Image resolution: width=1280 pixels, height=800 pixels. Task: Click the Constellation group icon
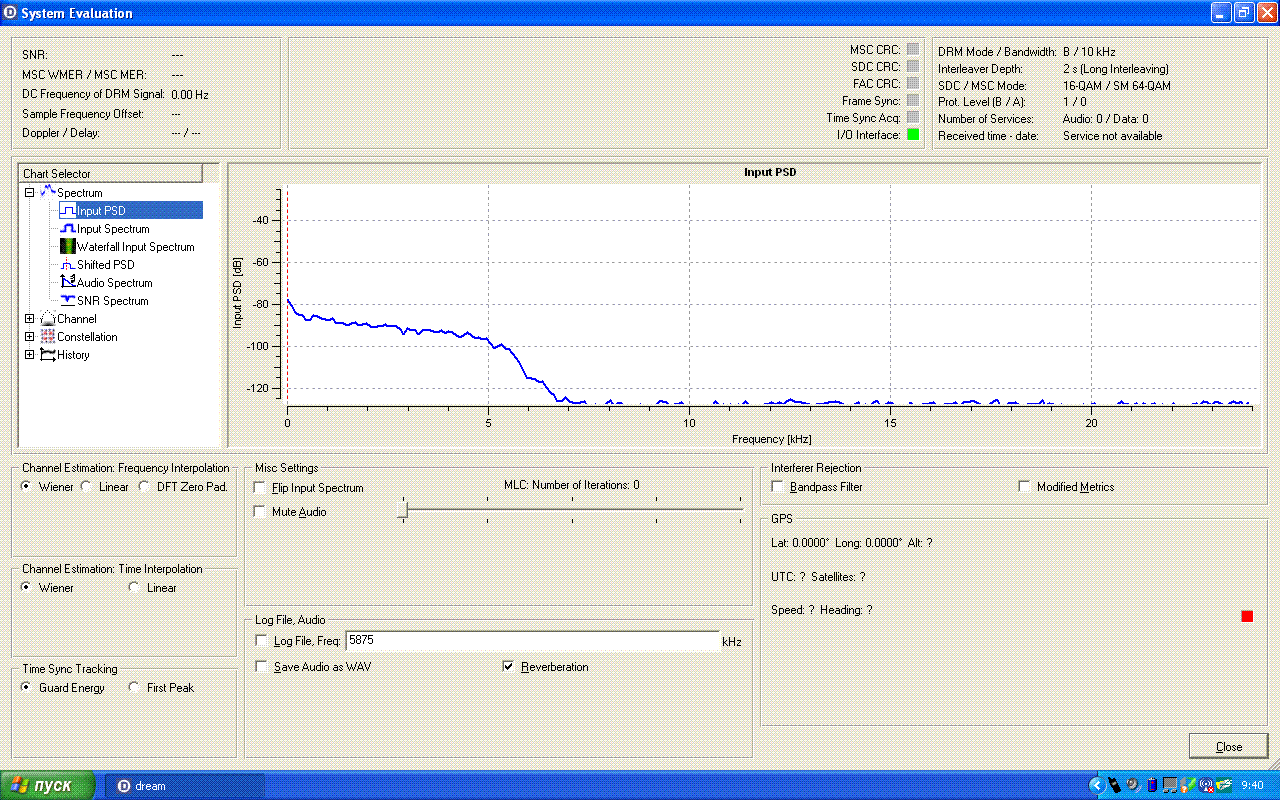(x=47, y=337)
